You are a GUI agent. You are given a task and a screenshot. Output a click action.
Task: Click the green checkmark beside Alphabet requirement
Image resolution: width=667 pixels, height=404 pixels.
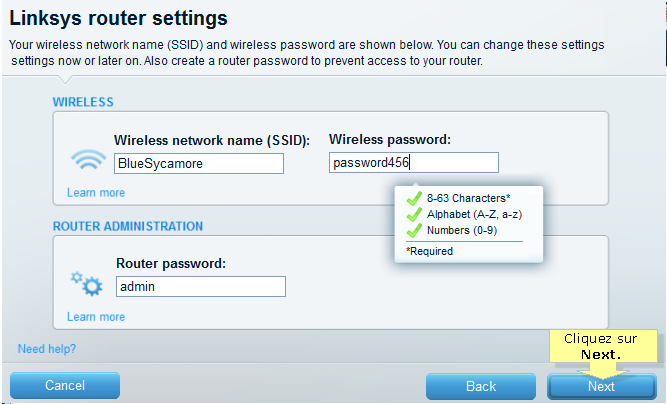click(x=414, y=214)
